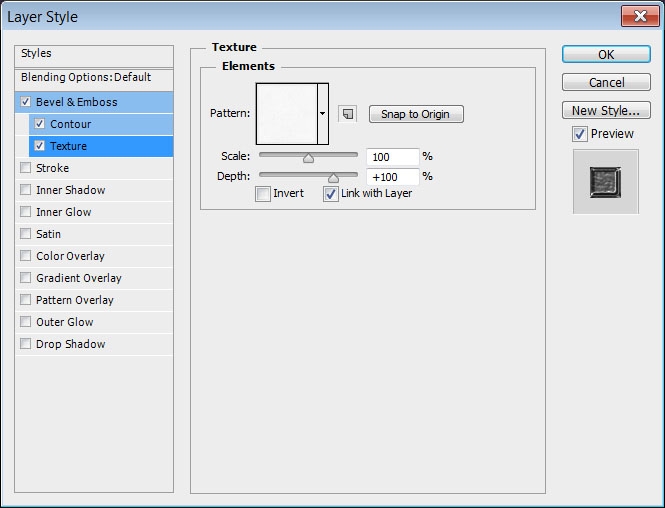Uncheck the Texture checkbox
The image size is (665, 508).
39,146
